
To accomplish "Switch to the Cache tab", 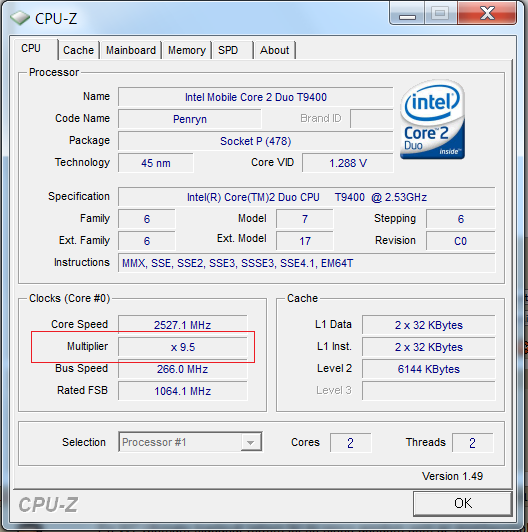I will (78, 50).
